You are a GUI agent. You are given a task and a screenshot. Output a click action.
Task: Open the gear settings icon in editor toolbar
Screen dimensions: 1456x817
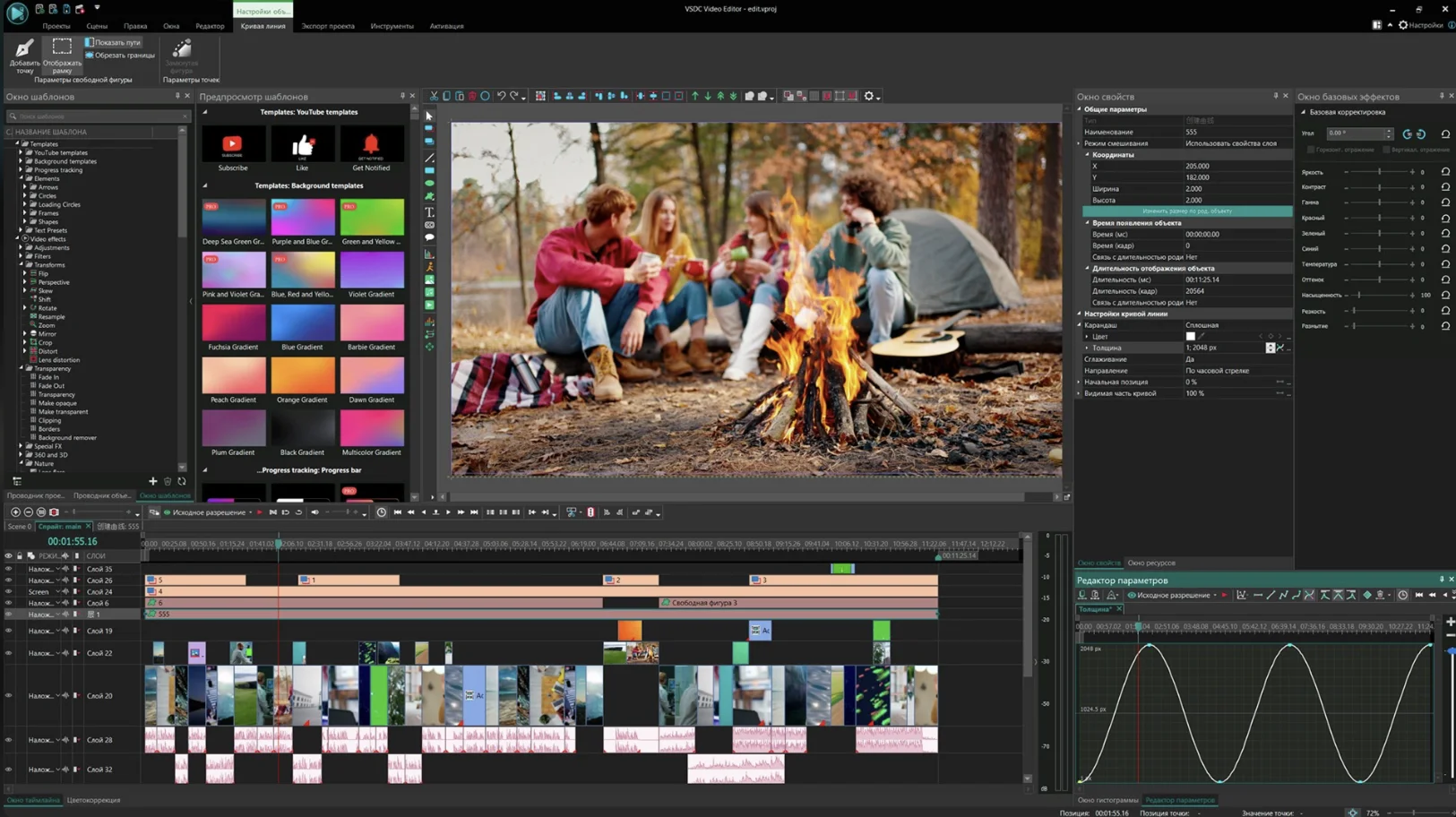(868, 96)
